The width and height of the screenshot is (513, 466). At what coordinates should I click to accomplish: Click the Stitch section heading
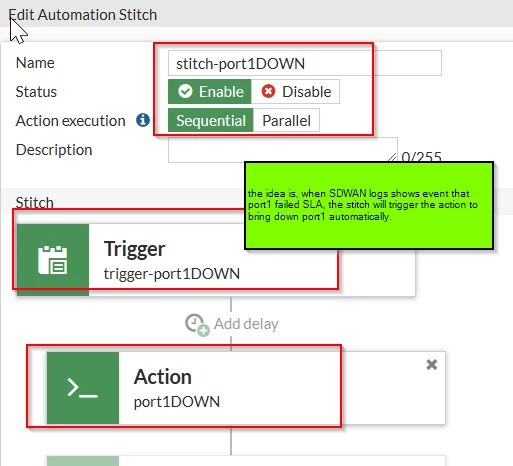coord(35,202)
